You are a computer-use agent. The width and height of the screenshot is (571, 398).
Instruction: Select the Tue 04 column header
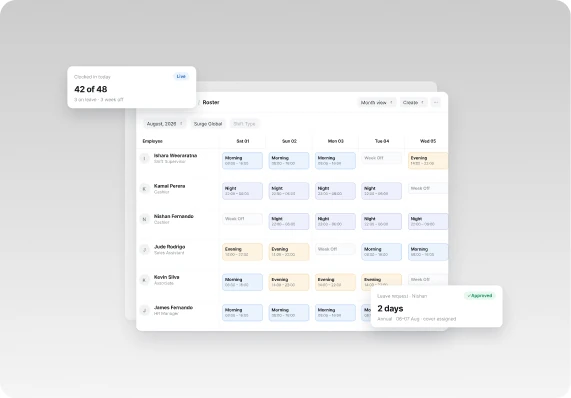[x=382, y=141]
